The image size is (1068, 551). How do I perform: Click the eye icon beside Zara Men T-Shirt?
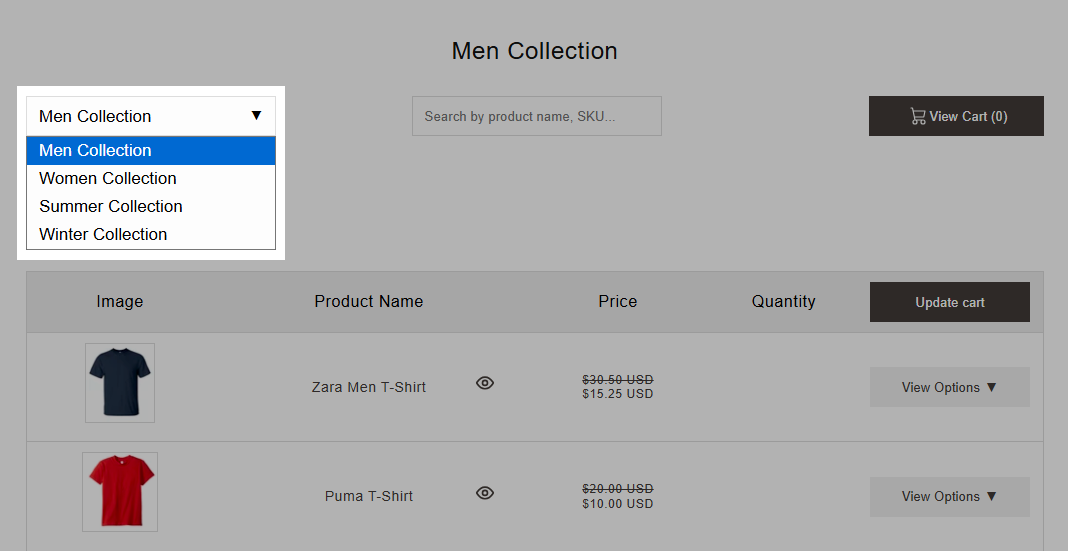click(x=484, y=383)
